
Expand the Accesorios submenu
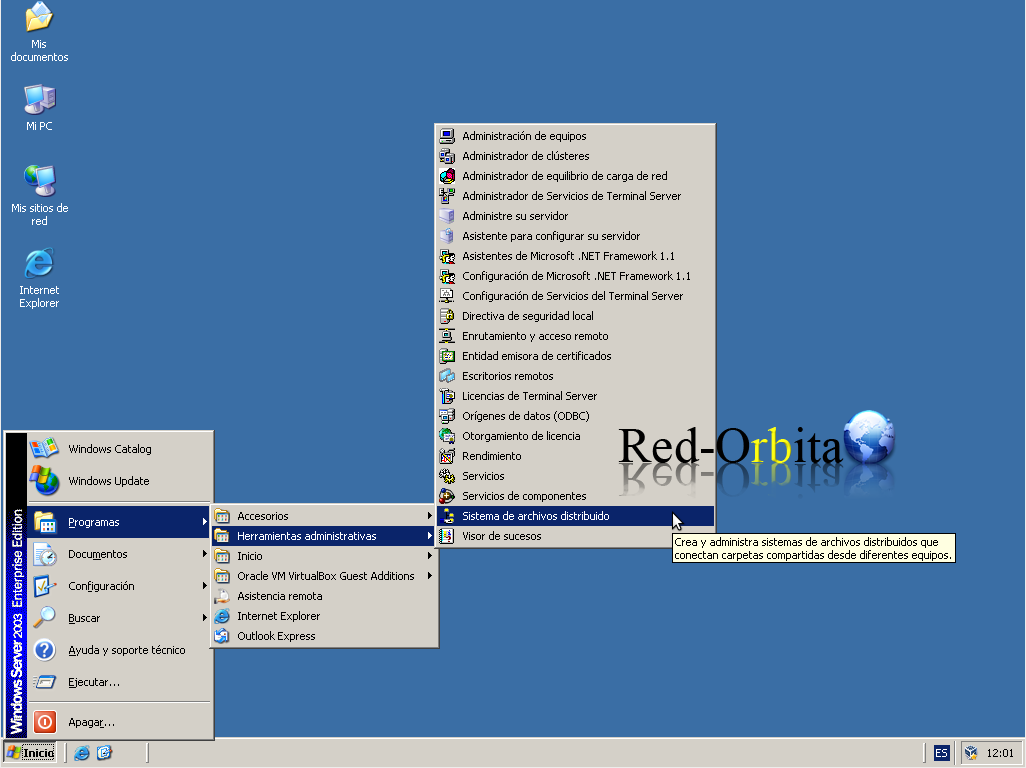323,516
